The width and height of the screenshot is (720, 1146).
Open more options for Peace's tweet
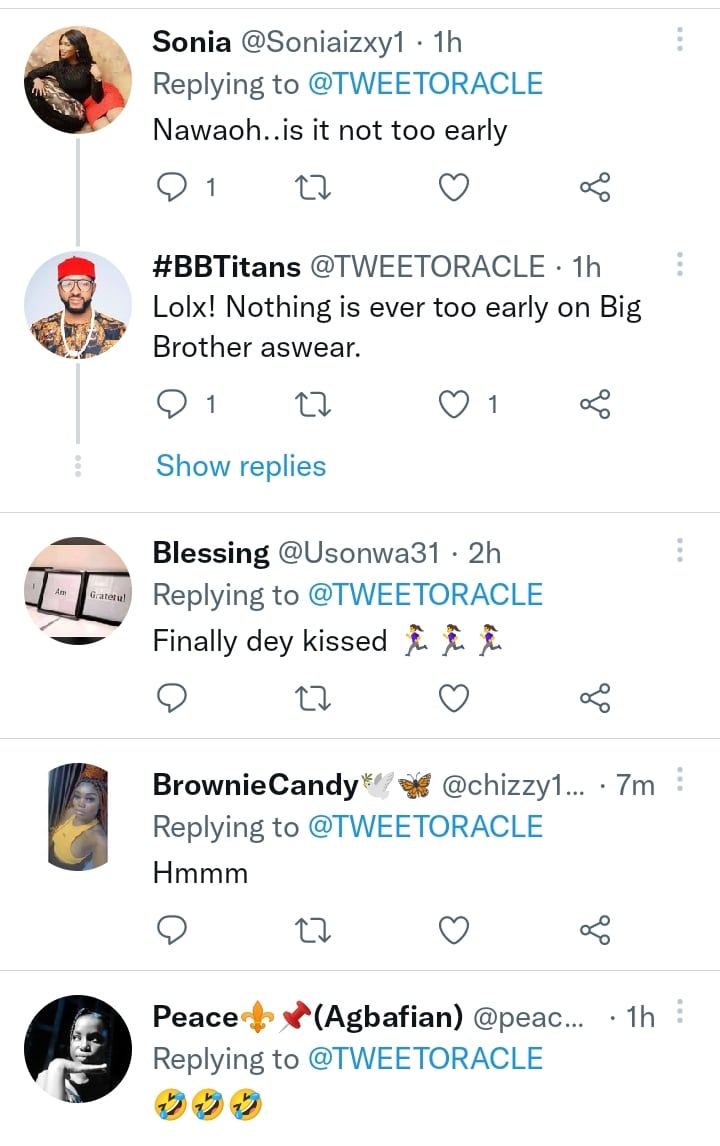[x=679, y=1011]
